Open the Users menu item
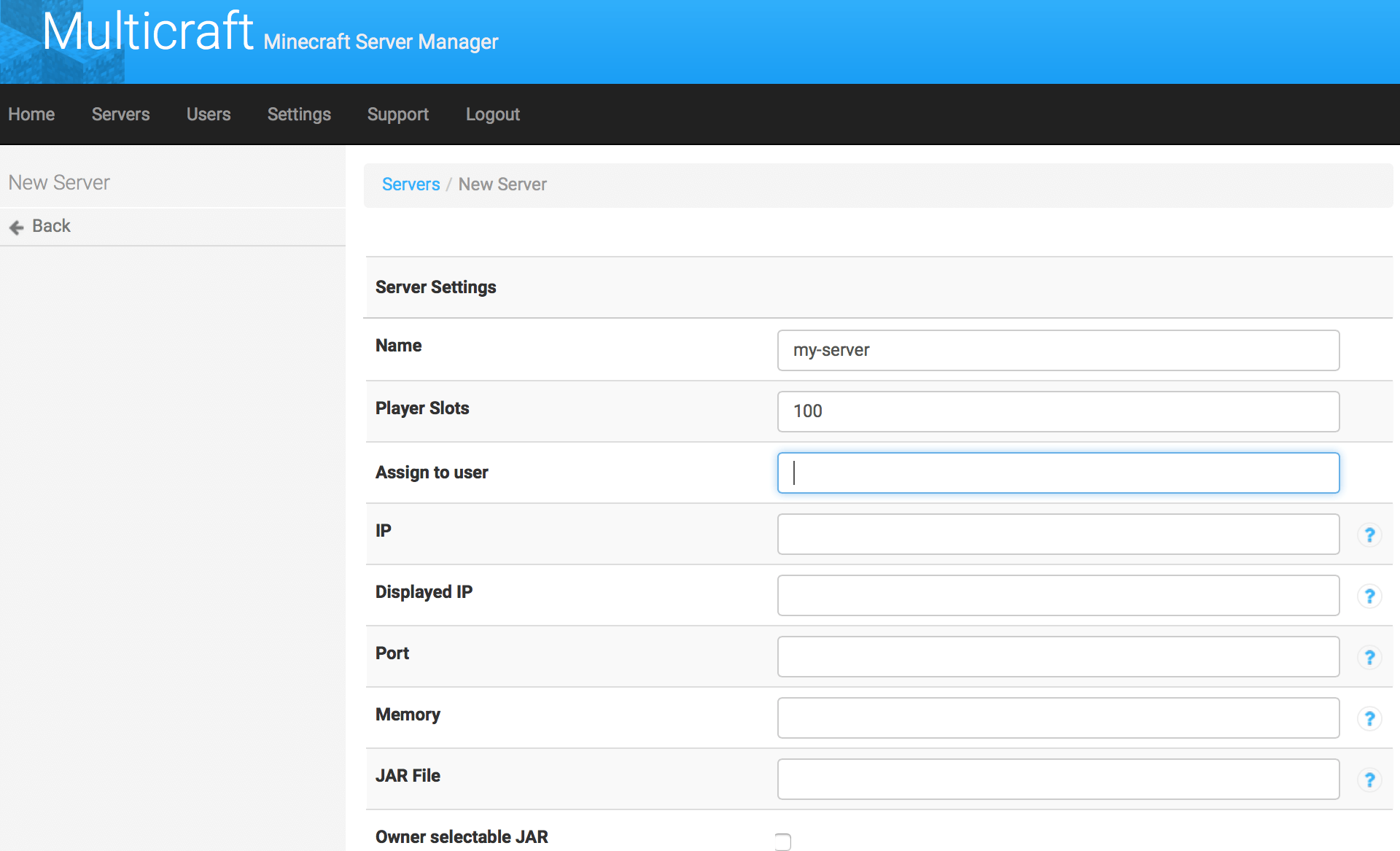The width and height of the screenshot is (1400, 851). pos(209,114)
